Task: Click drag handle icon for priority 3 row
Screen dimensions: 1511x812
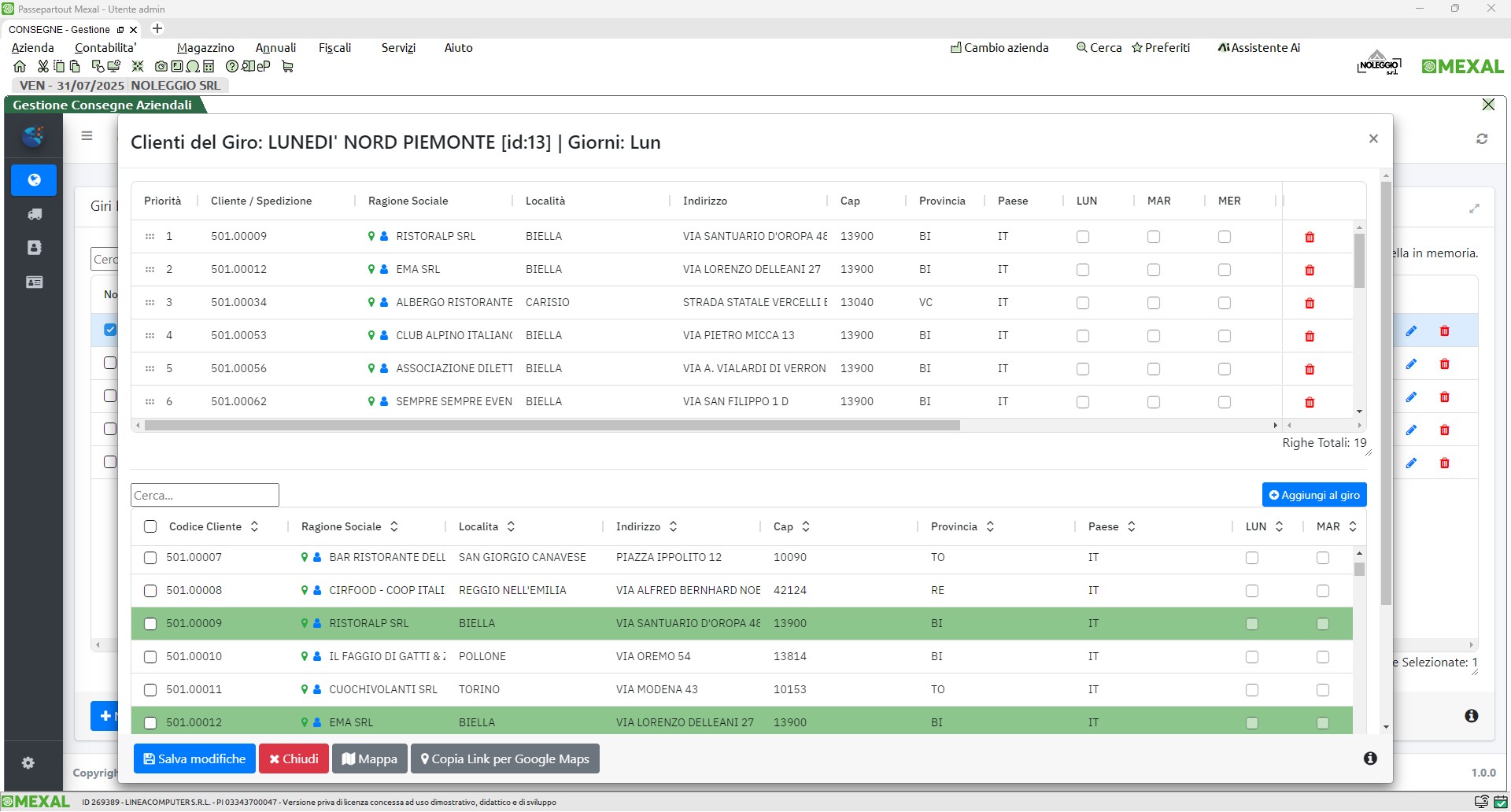Action: point(150,302)
